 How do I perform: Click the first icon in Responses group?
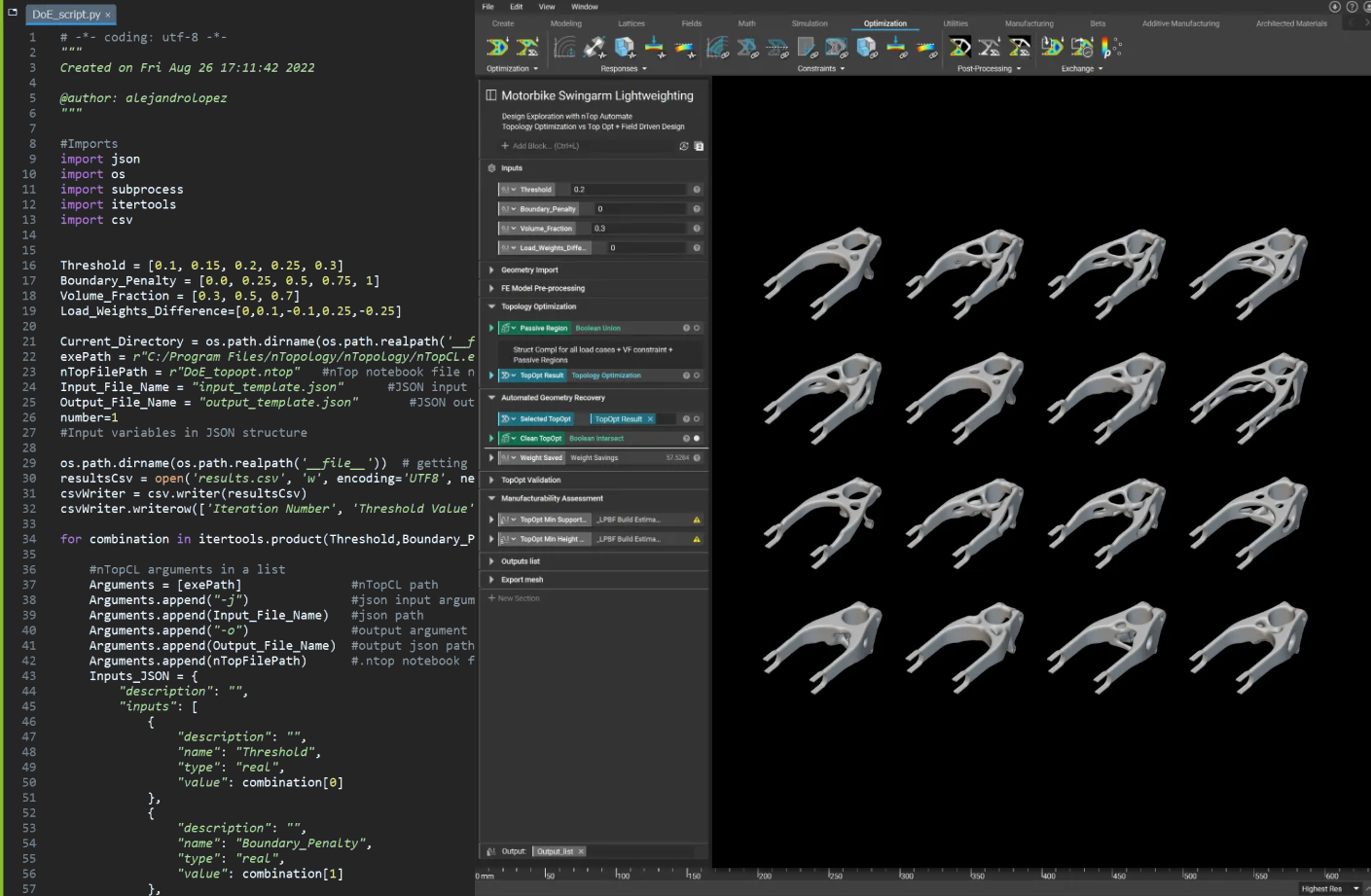[564, 47]
